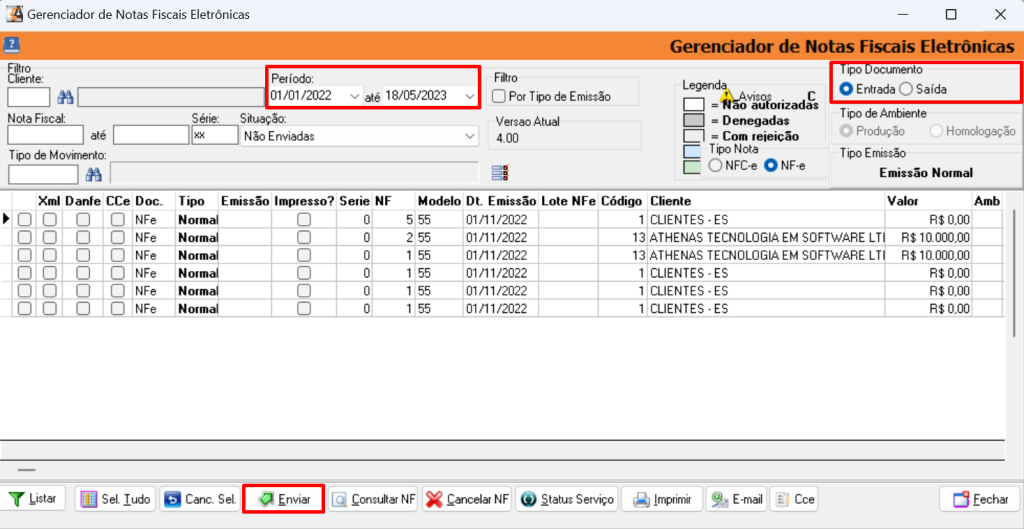Tick the Xml checkbox in the NF 2 row
This screenshot has width=1024, height=529.
click(49, 238)
